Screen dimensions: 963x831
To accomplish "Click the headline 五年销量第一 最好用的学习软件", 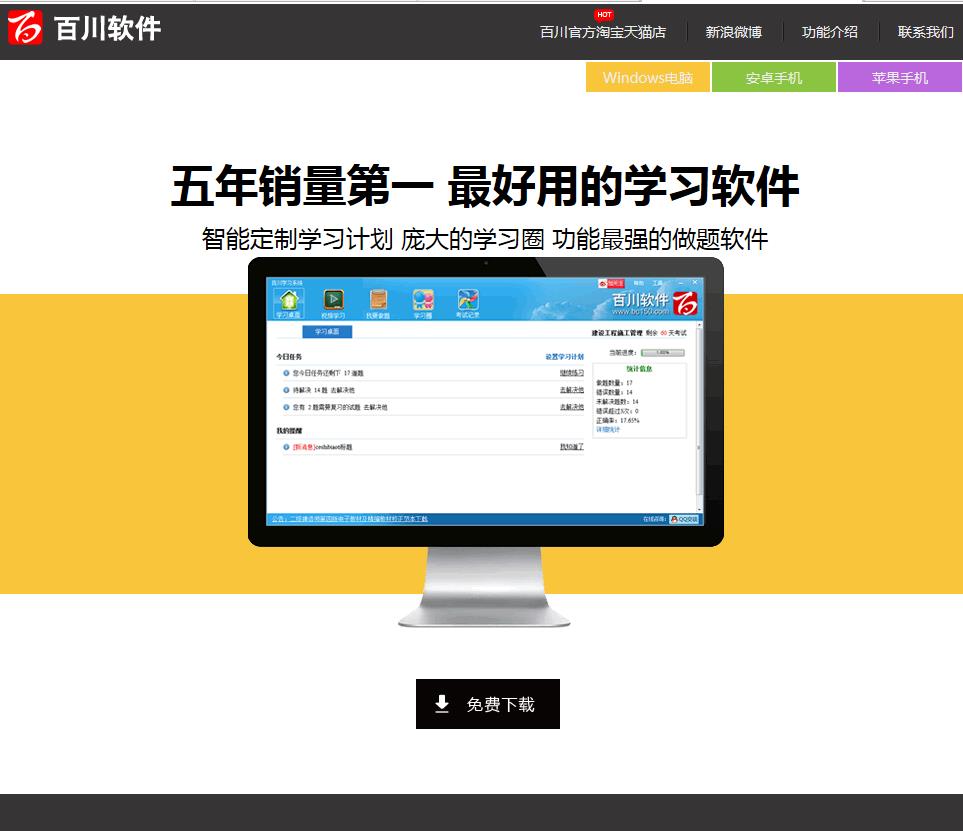I will [x=485, y=185].
